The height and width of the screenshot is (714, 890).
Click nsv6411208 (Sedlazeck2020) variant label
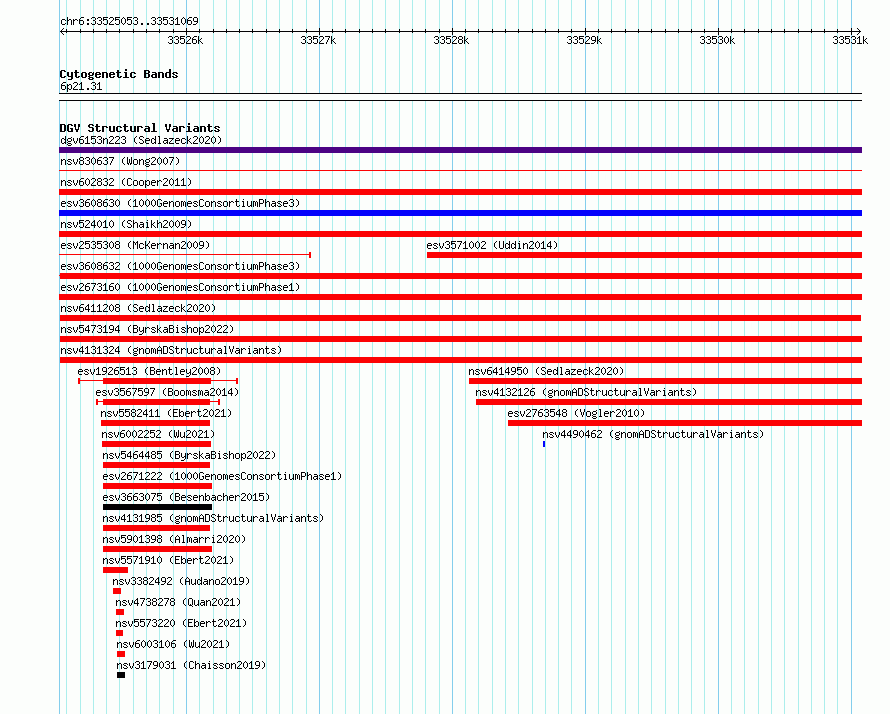(x=138, y=308)
